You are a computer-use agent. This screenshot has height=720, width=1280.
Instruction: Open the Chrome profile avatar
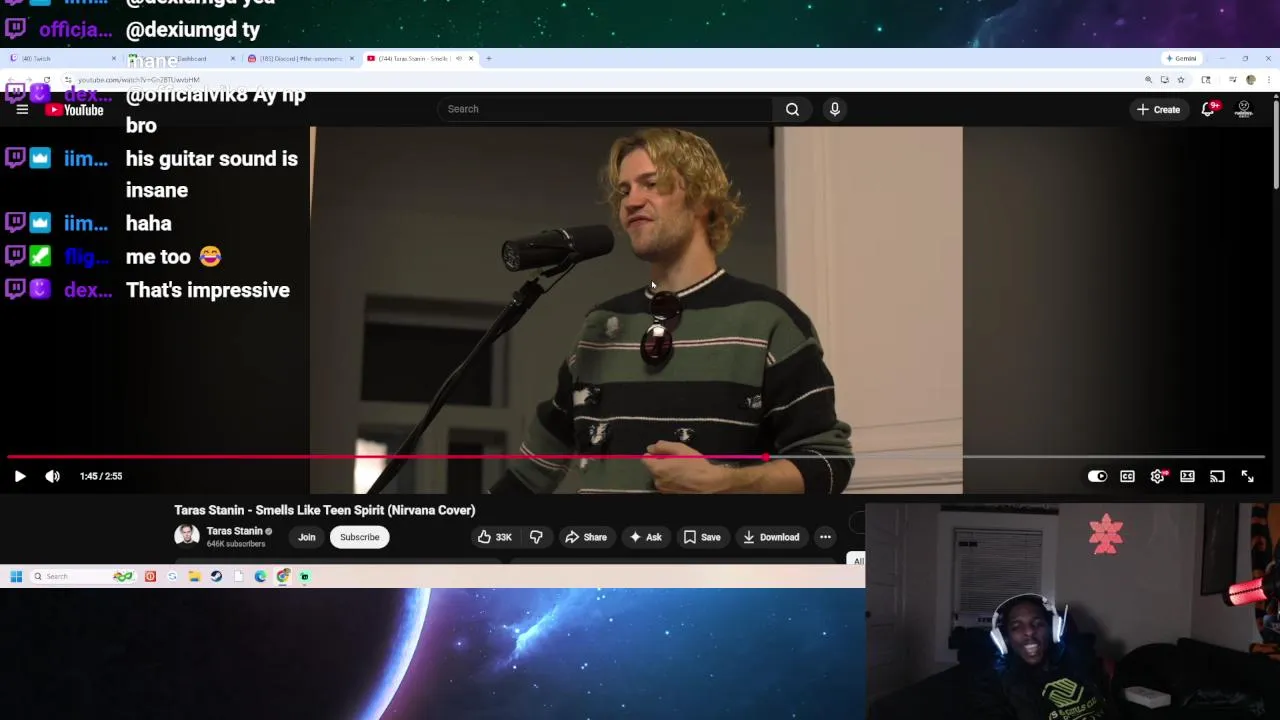tap(1250, 79)
